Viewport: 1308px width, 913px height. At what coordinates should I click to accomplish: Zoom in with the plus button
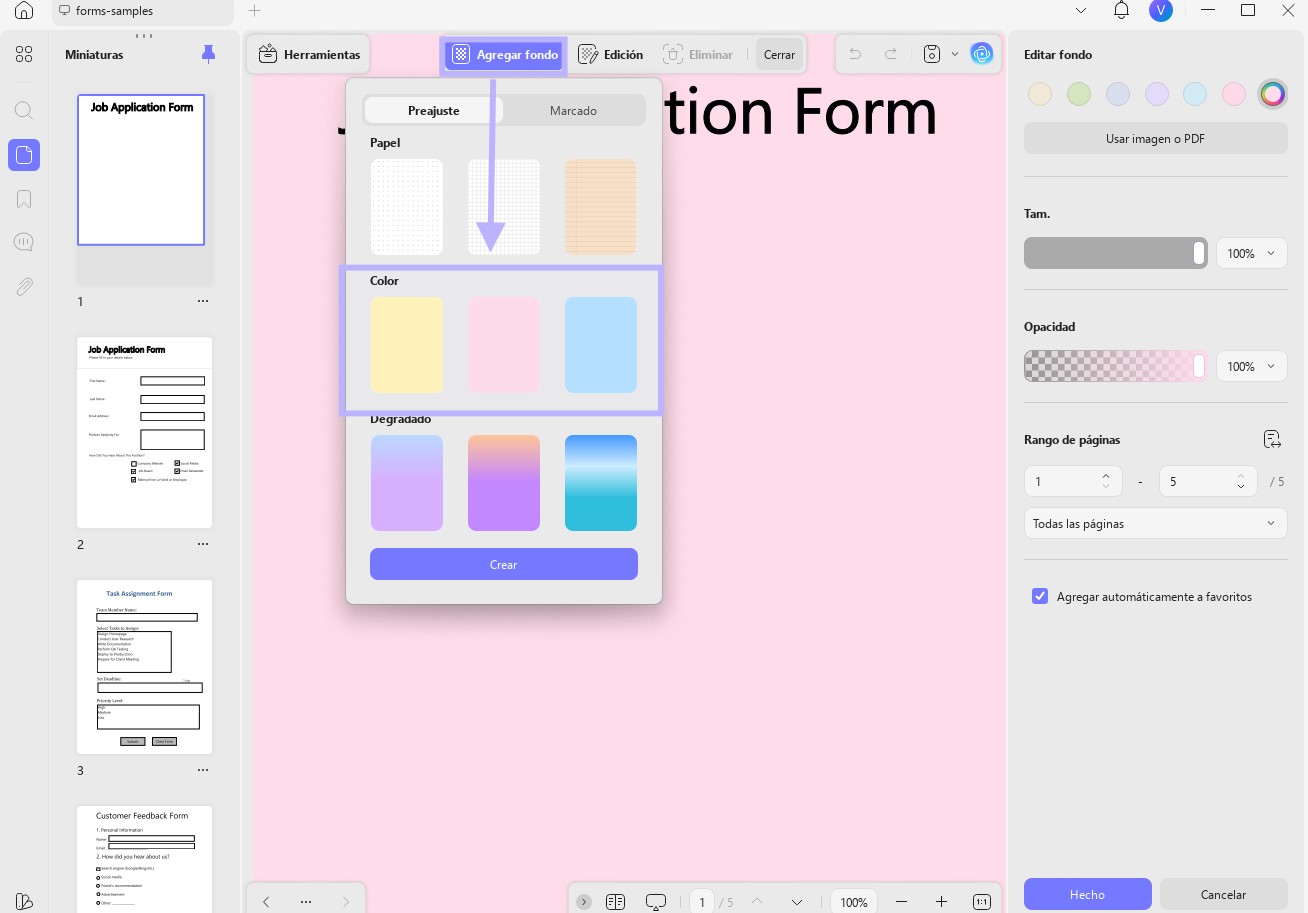coord(941,902)
